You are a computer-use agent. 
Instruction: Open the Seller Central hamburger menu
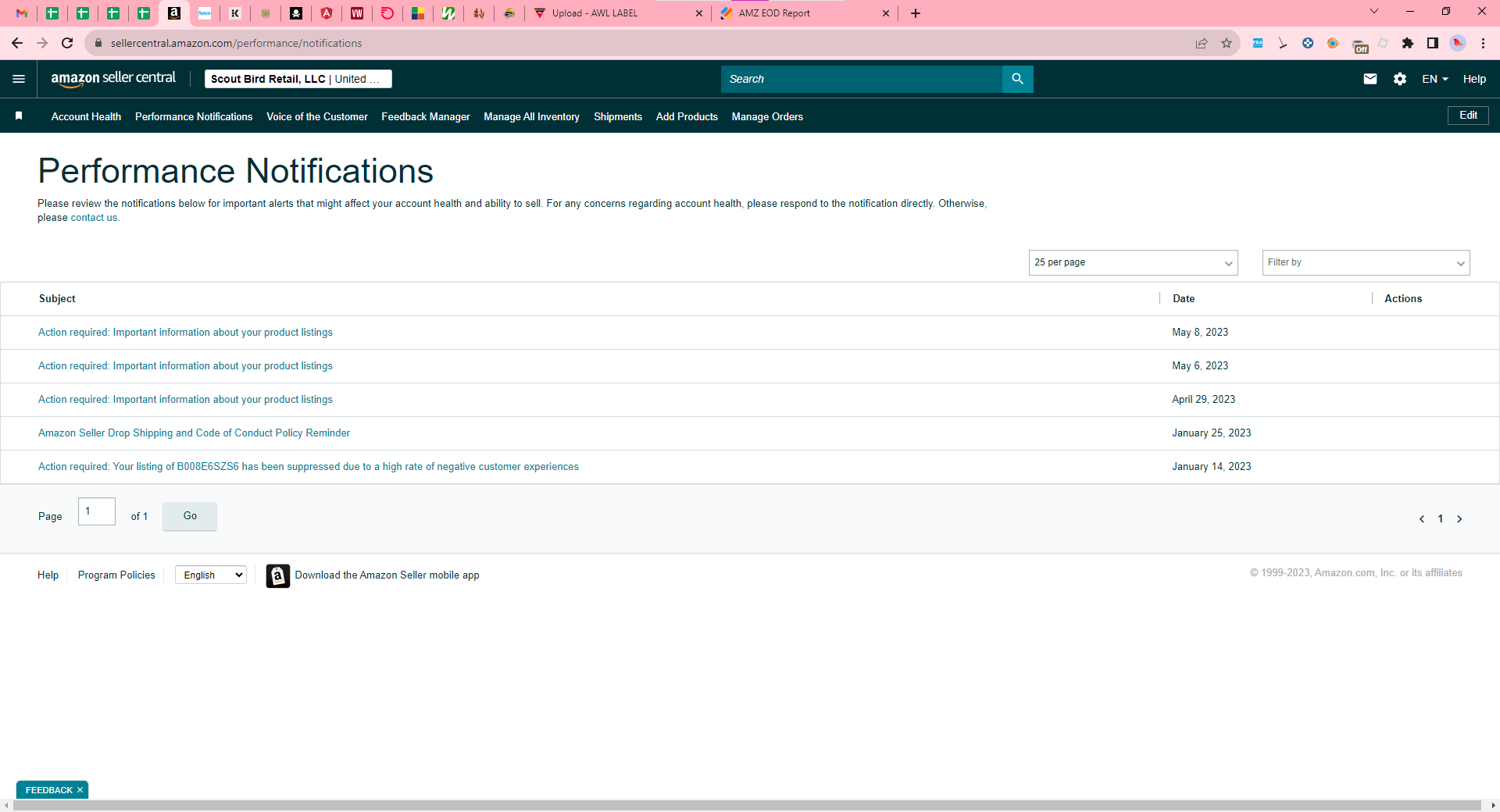[x=19, y=79]
